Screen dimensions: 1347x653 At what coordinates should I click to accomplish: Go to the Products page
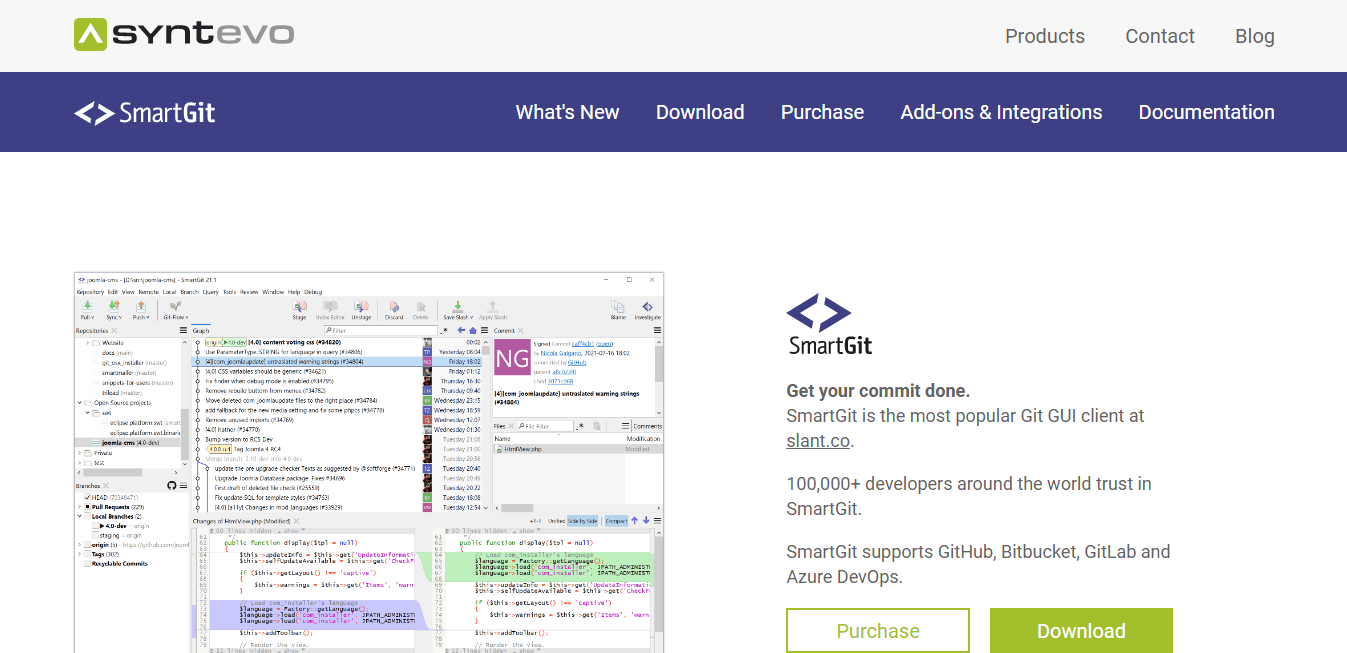point(1045,36)
